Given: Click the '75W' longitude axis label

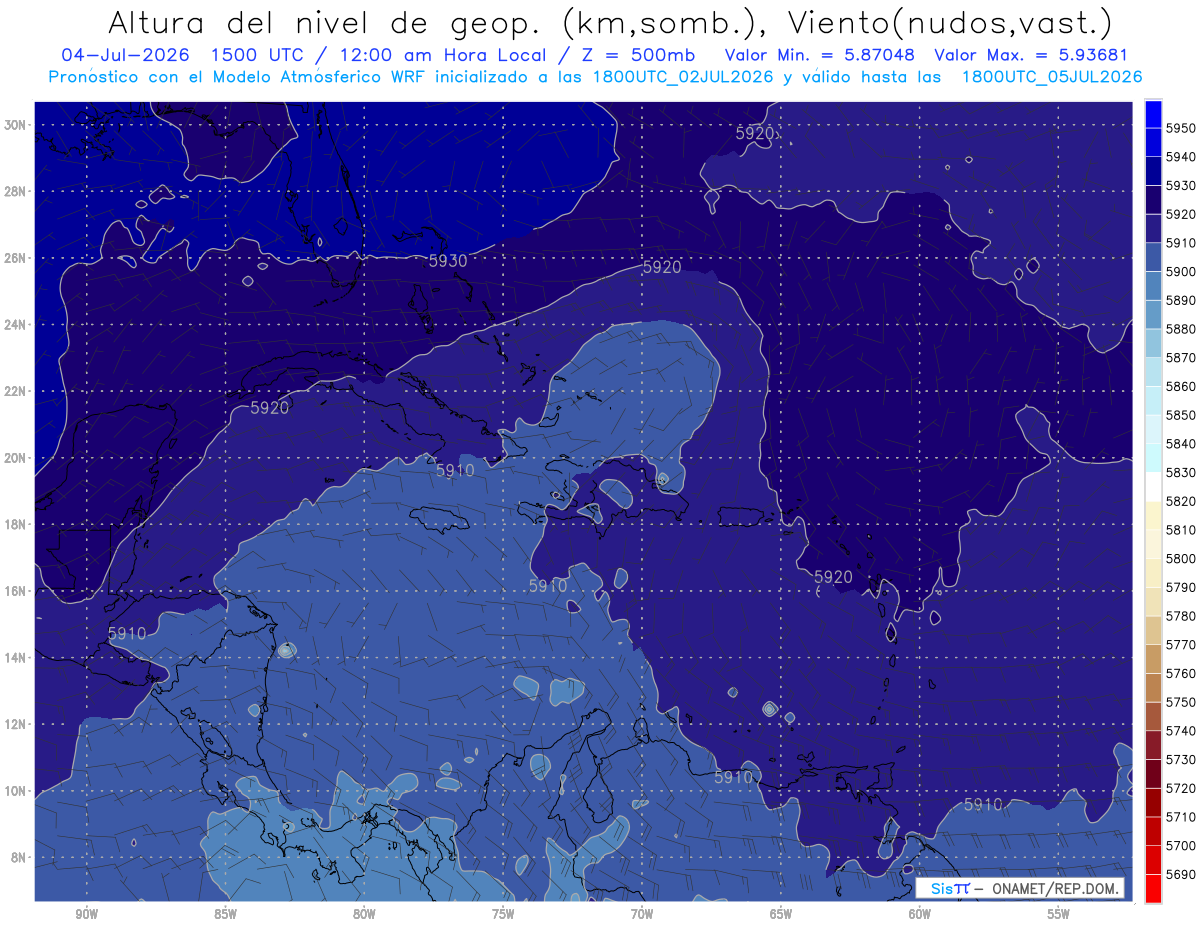Looking at the screenshot, I should (x=503, y=915).
